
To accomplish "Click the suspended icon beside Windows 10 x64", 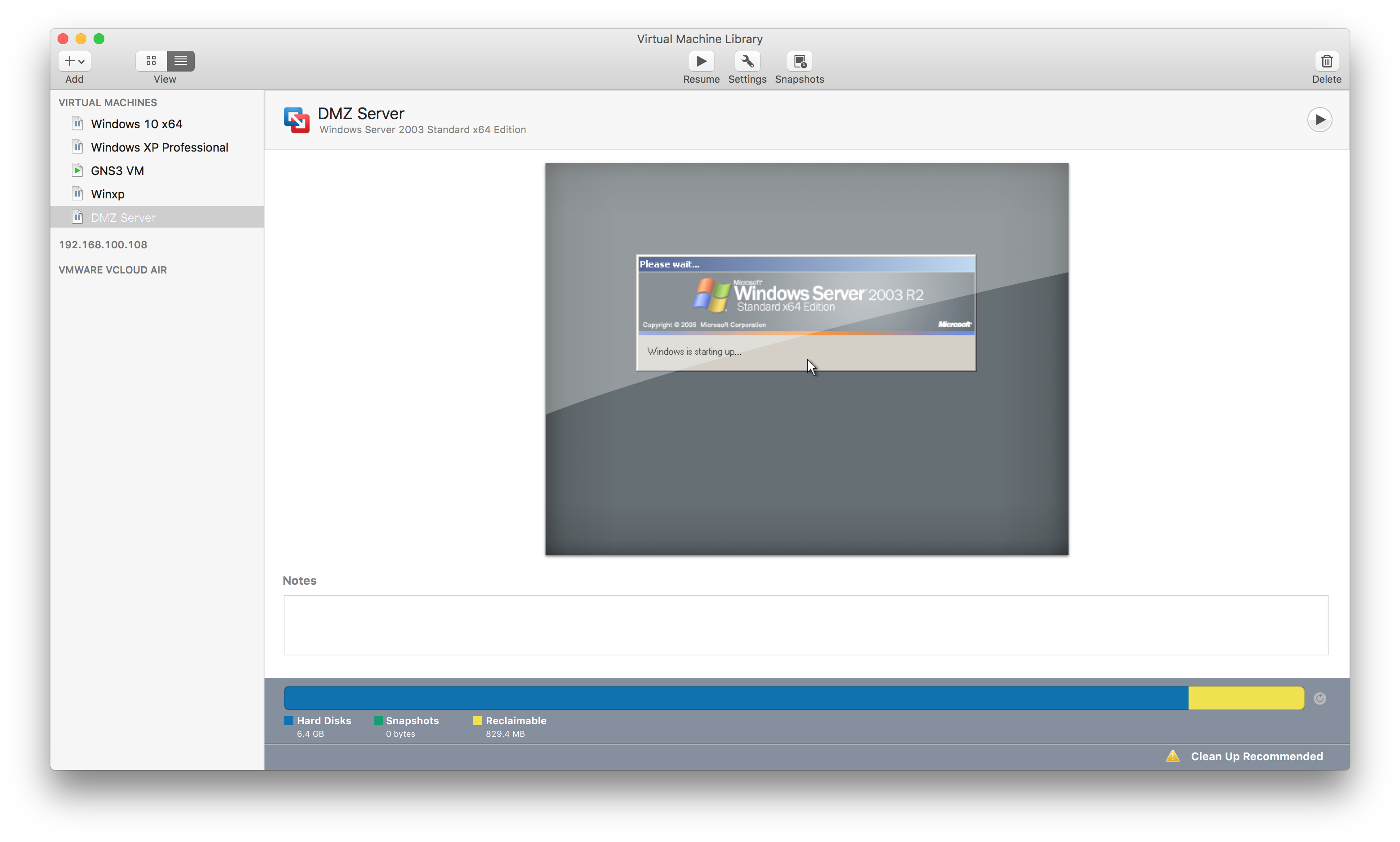I will click(78, 123).
